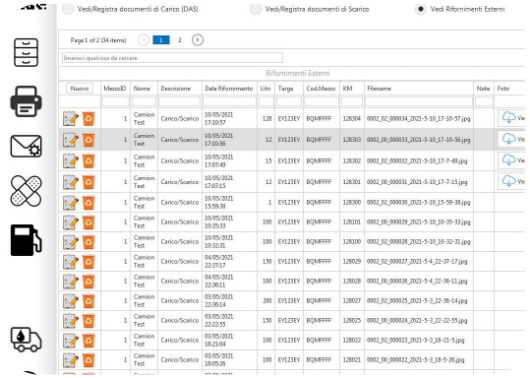This screenshot has height=378, width=530.
Task: Delete the row with KM 128300
Action: click(x=89, y=203)
